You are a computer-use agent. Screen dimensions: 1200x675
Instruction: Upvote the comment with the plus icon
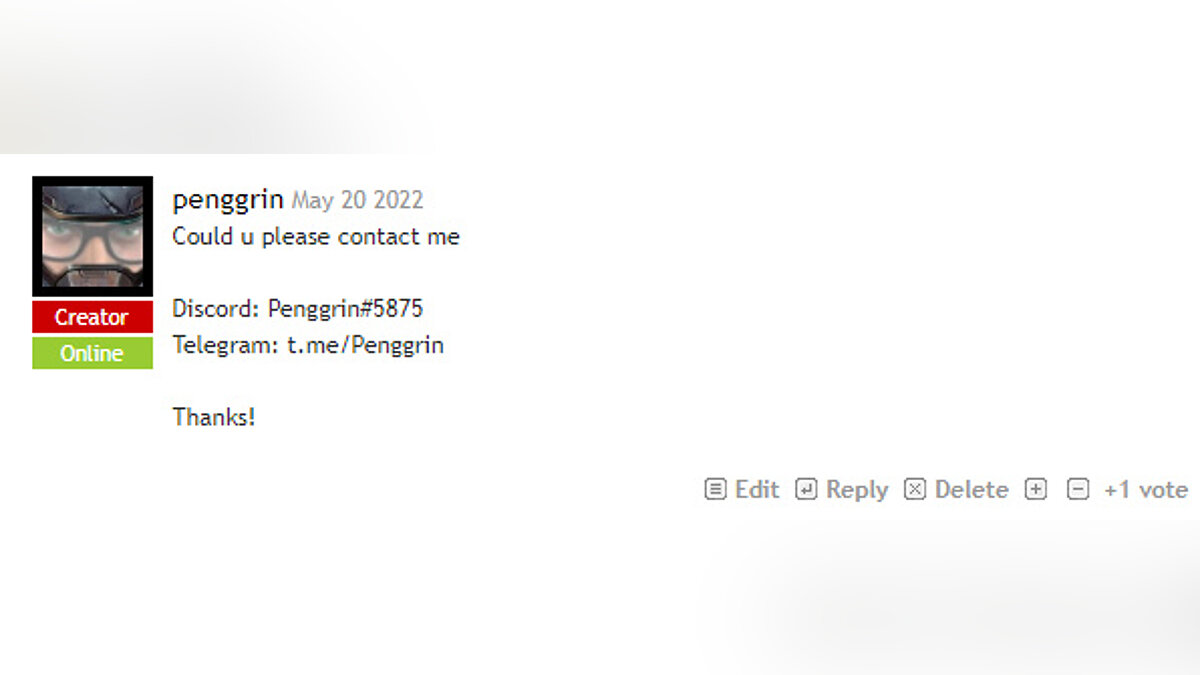click(x=1037, y=490)
